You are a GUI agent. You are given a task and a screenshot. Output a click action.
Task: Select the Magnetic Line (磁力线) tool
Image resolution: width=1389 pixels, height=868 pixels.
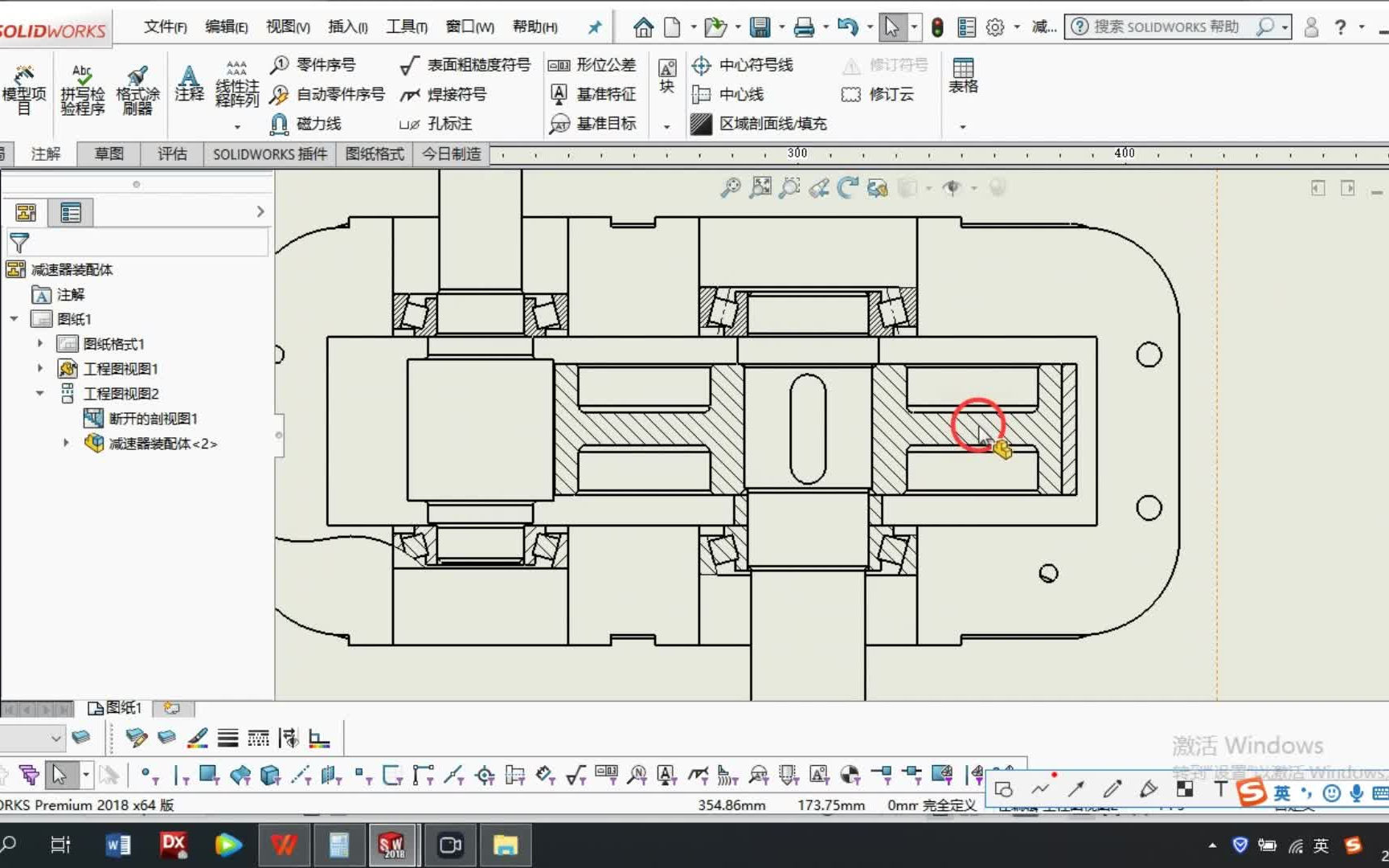coord(306,124)
